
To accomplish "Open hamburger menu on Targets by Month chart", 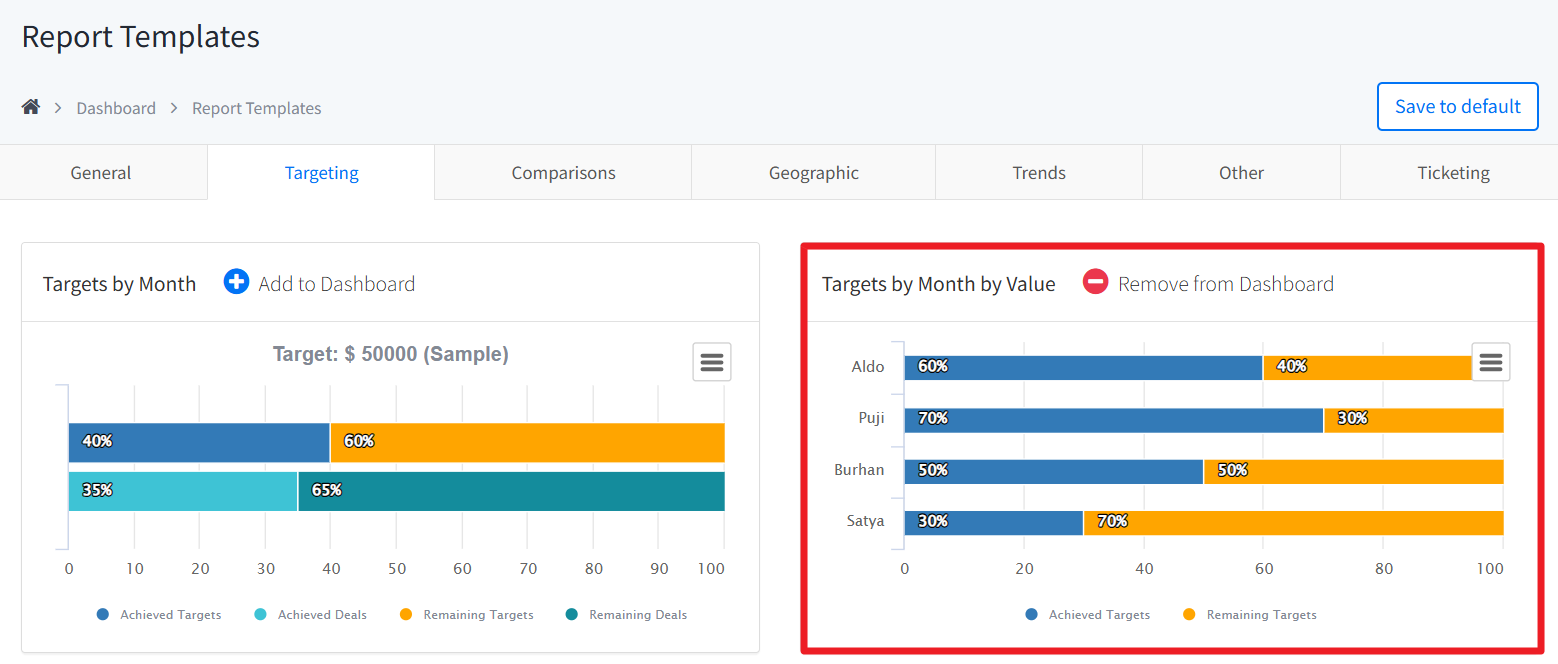I will (x=711, y=362).
